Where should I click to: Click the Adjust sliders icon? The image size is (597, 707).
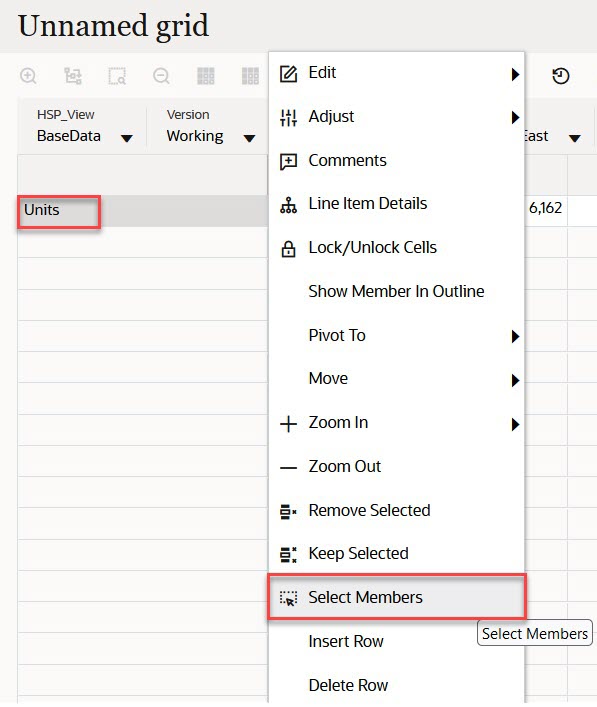click(289, 118)
